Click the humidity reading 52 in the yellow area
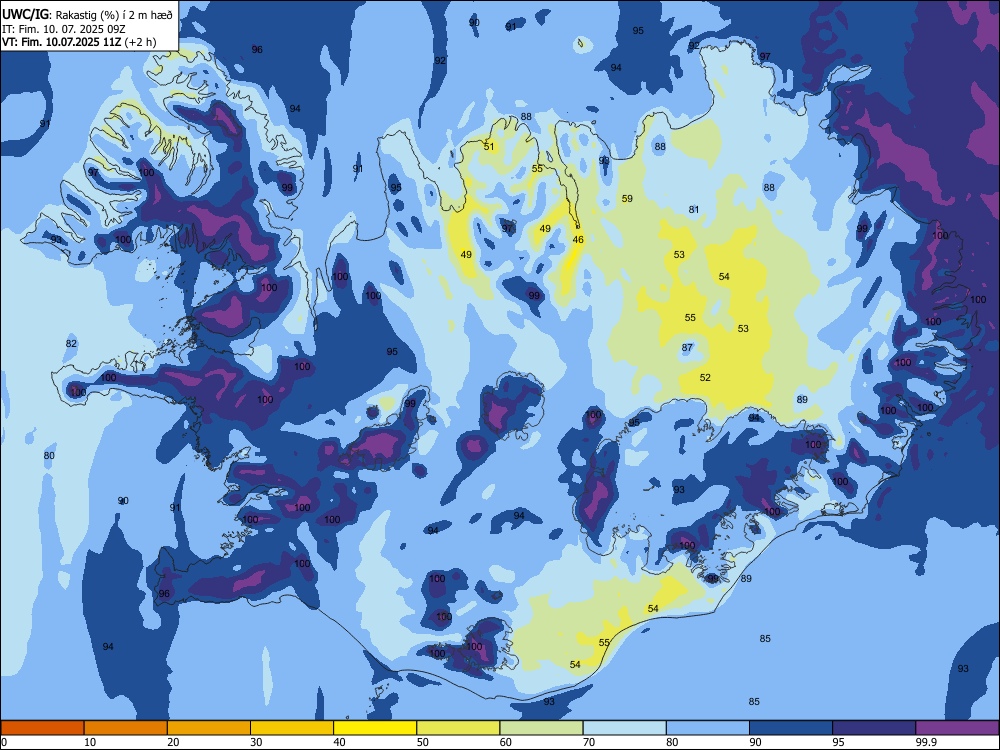This screenshot has height=750, width=1000. (x=705, y=378)
